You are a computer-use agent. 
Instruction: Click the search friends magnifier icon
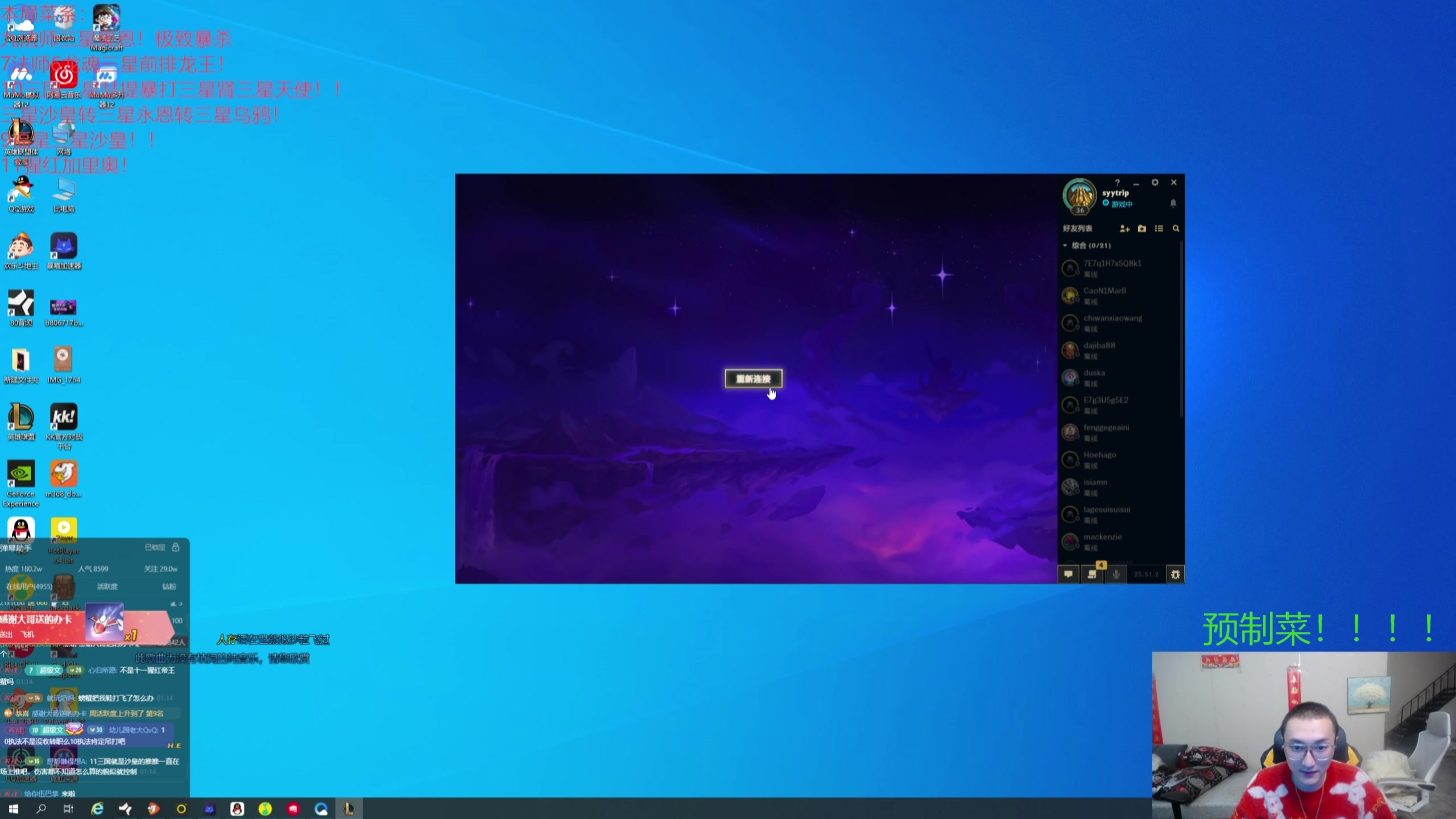tap(1176, 229)
